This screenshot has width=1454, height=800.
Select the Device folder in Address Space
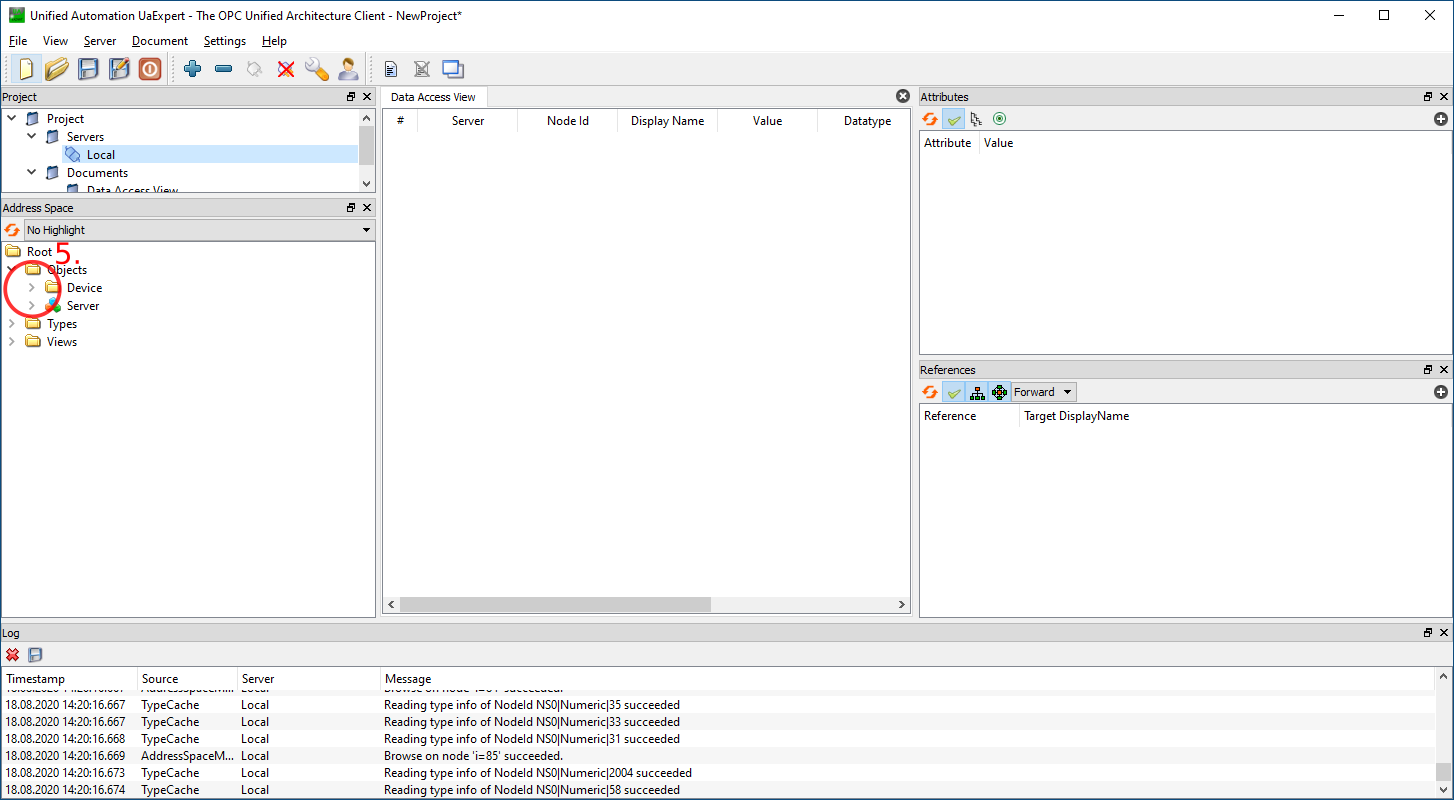[85, 288]
